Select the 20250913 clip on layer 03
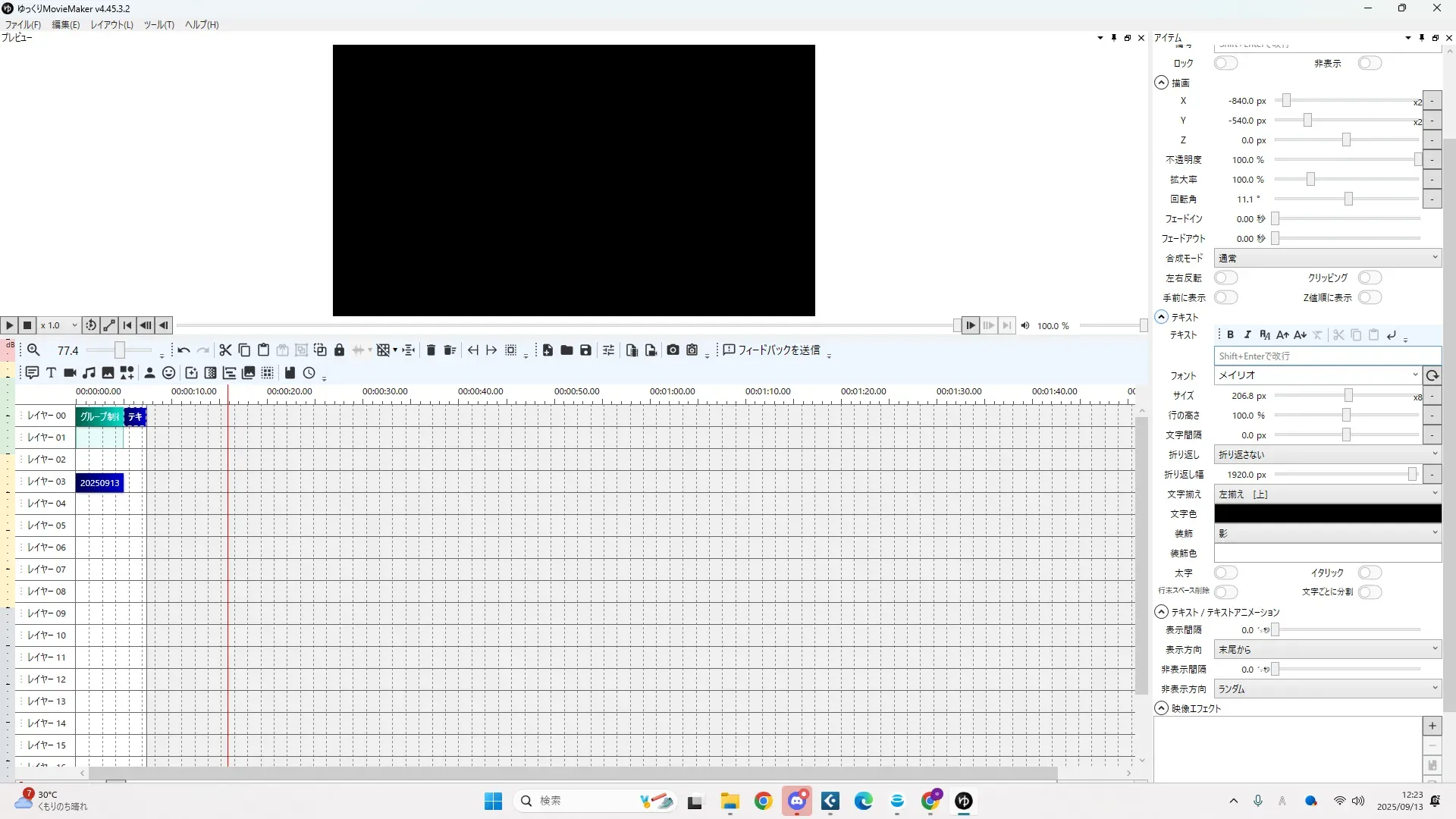 [99, 483]
